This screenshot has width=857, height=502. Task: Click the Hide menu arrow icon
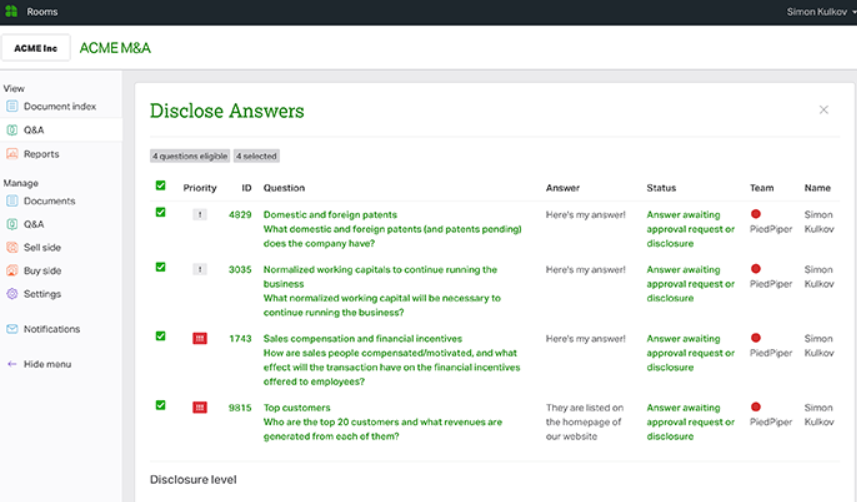(12, 364)
